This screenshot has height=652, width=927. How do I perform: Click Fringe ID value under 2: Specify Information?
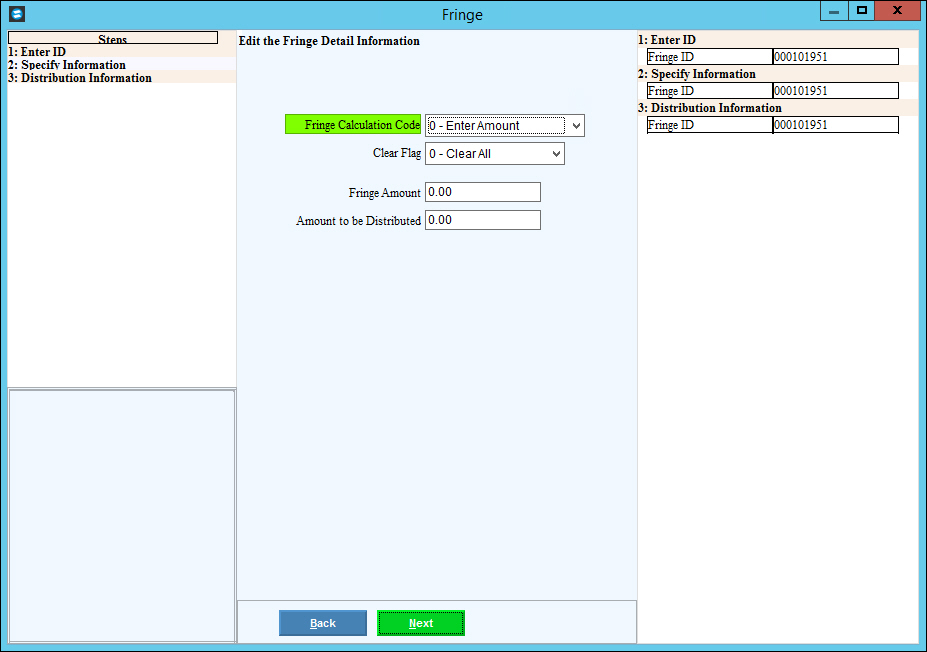[x=835, y=90]
